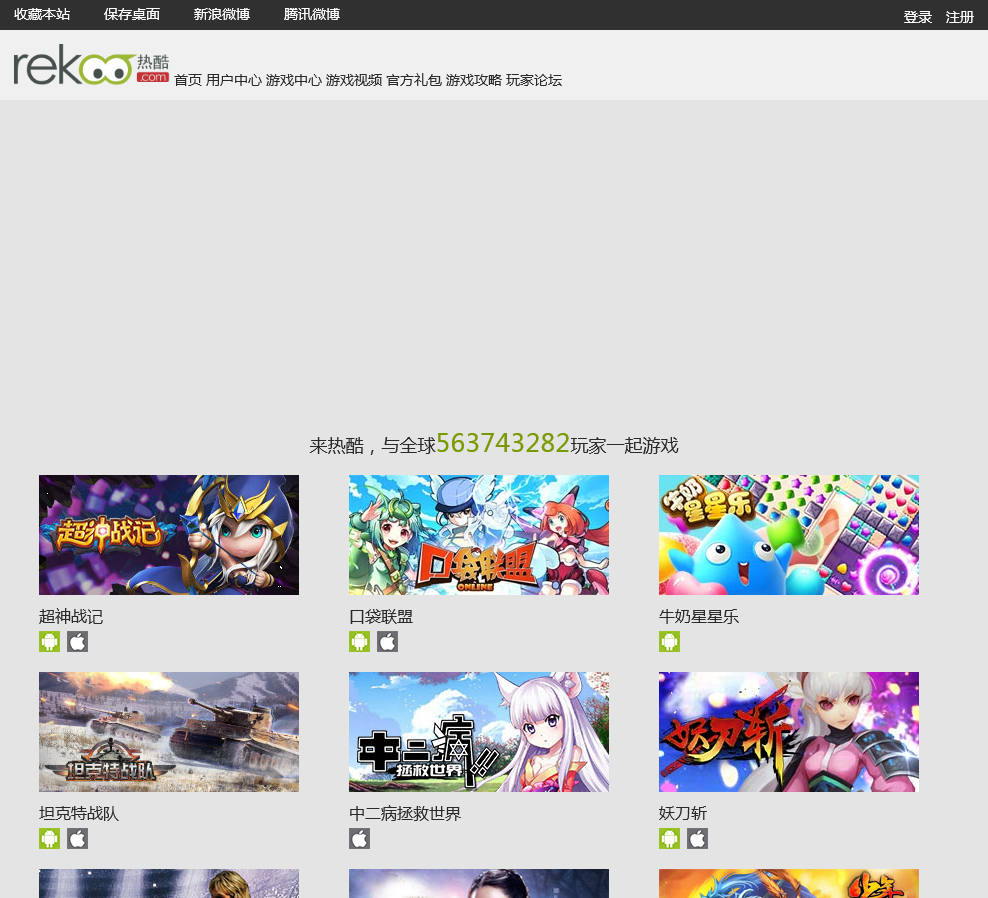This screenshot has height=898, width=988.
Task: Open 腾讯微博 link
Action: point(312,14)
